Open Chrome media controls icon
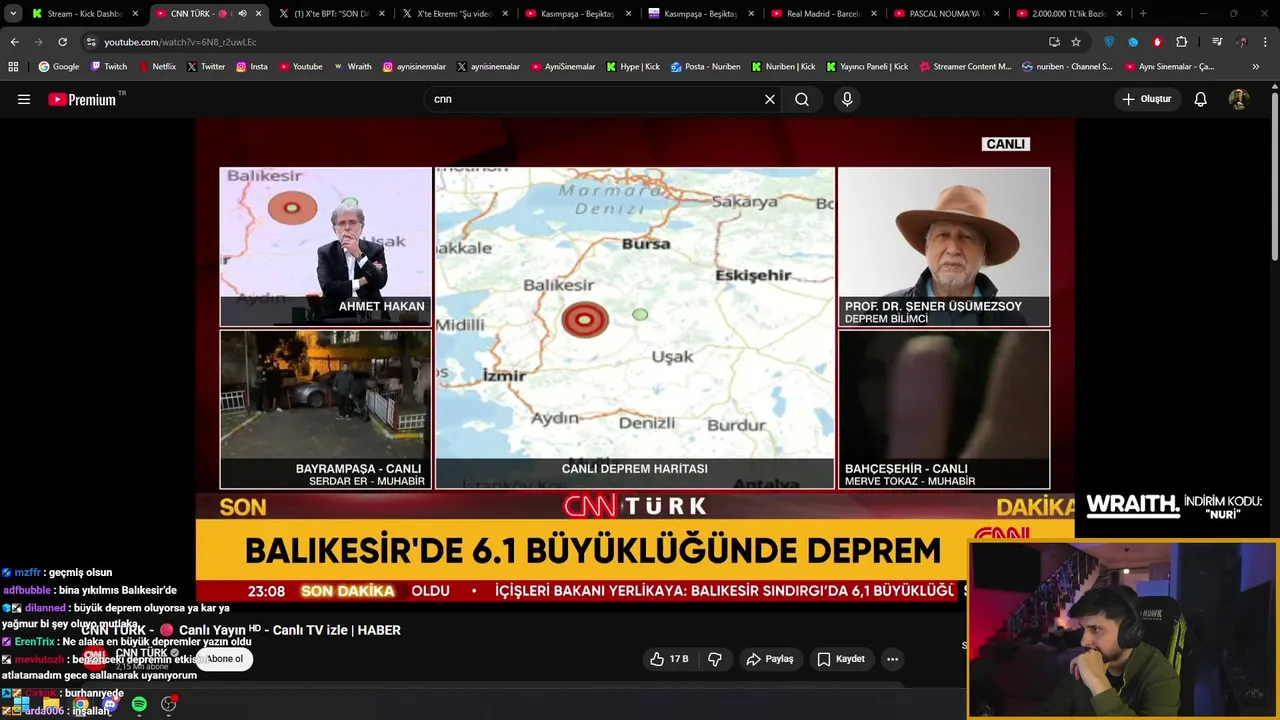Image resolution: width=1280 pixels, height=720 pixels. click(1217, 42)
